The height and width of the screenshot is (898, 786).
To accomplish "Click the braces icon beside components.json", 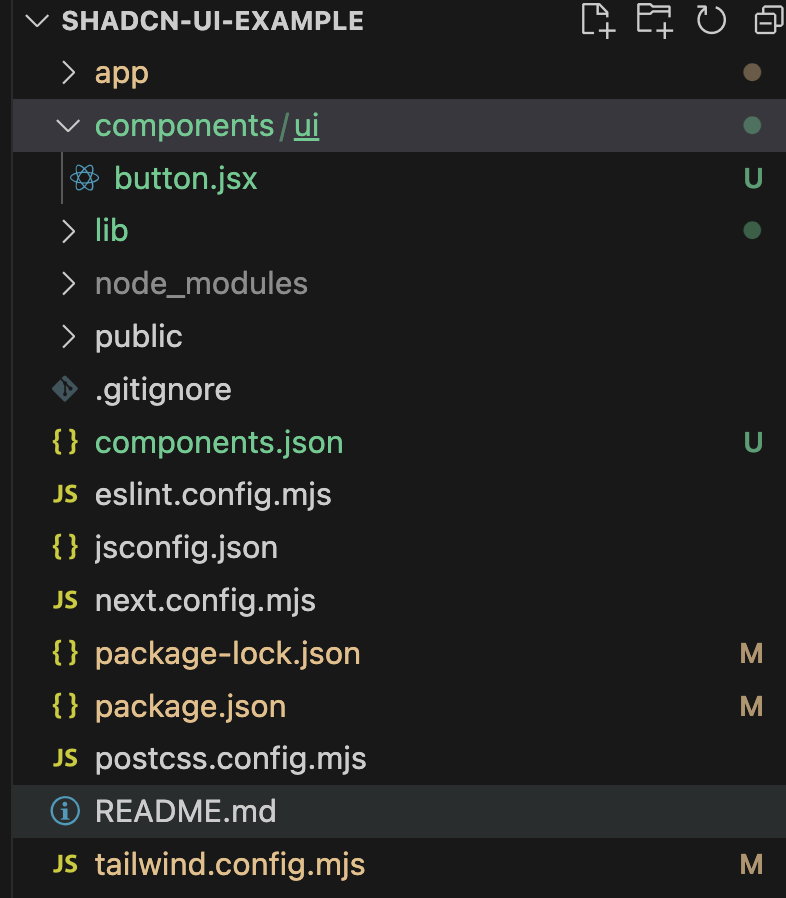I will coord(65,442).
